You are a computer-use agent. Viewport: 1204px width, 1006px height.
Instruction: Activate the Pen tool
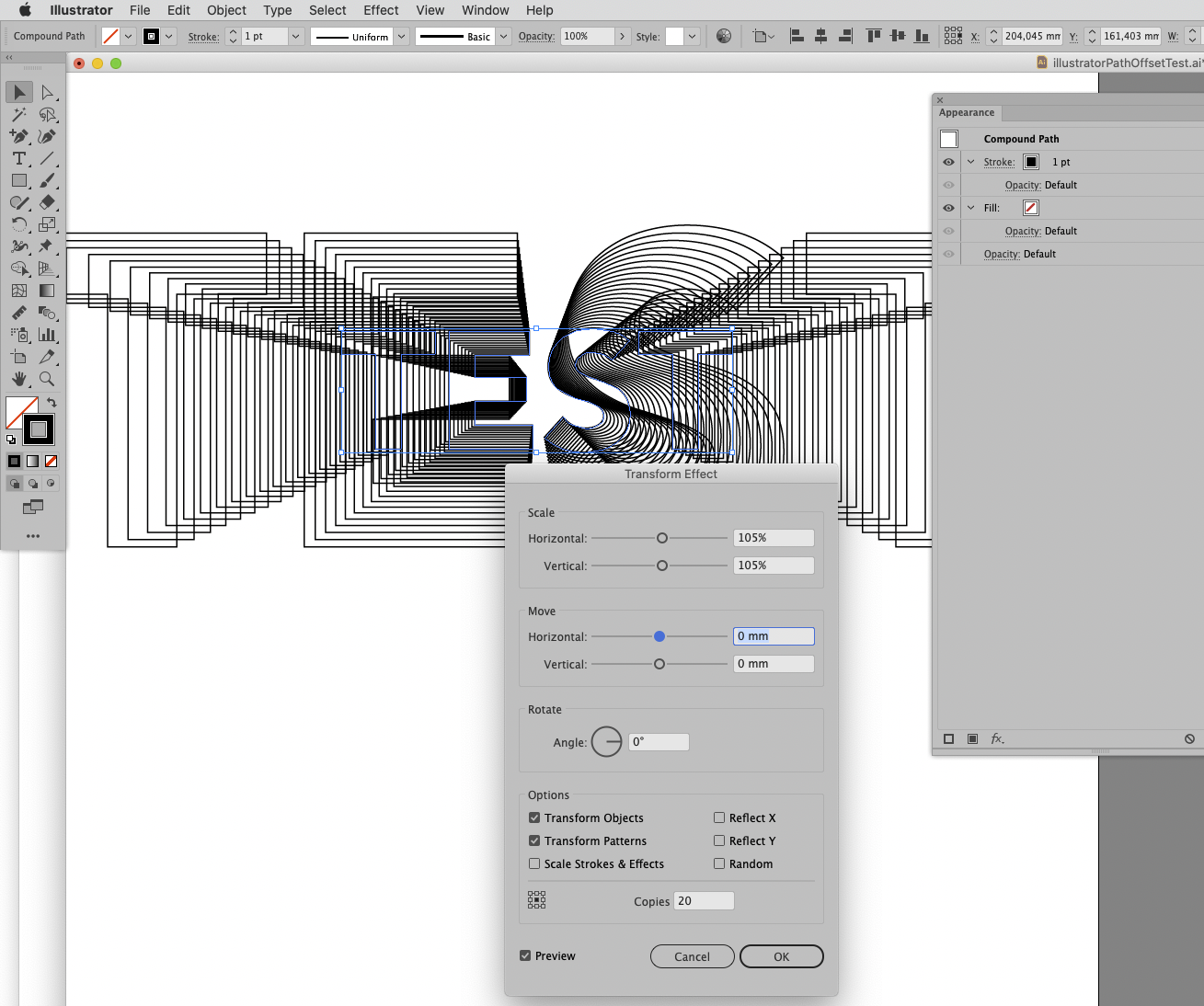coord(20,136)
